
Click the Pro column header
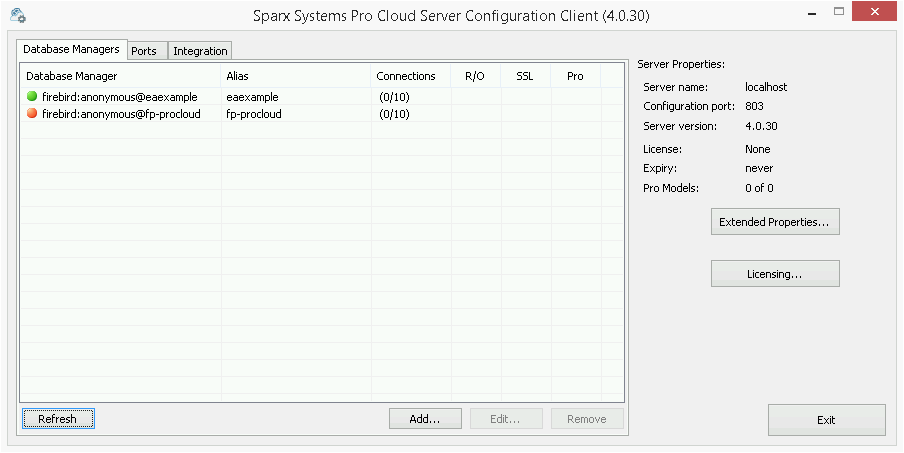[575, 76]
